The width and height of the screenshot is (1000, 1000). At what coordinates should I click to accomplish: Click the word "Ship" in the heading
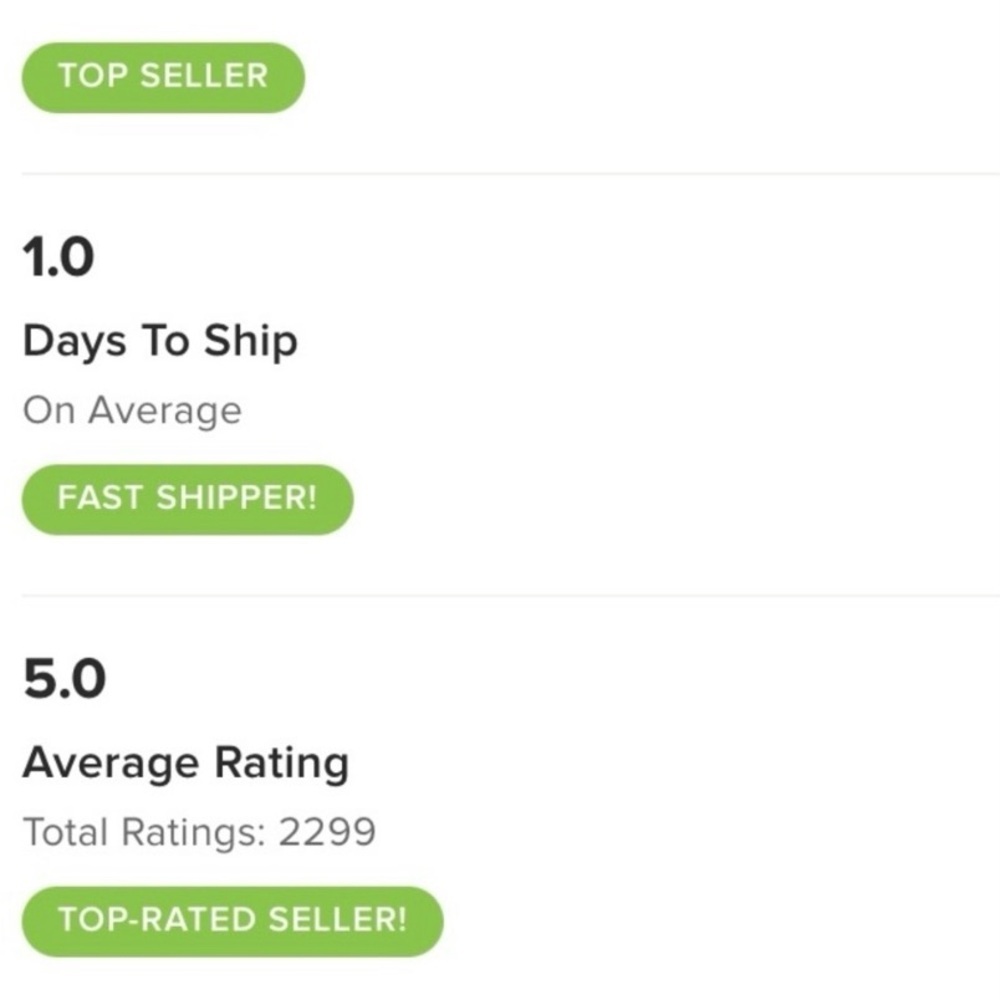[x=251, y=342]
